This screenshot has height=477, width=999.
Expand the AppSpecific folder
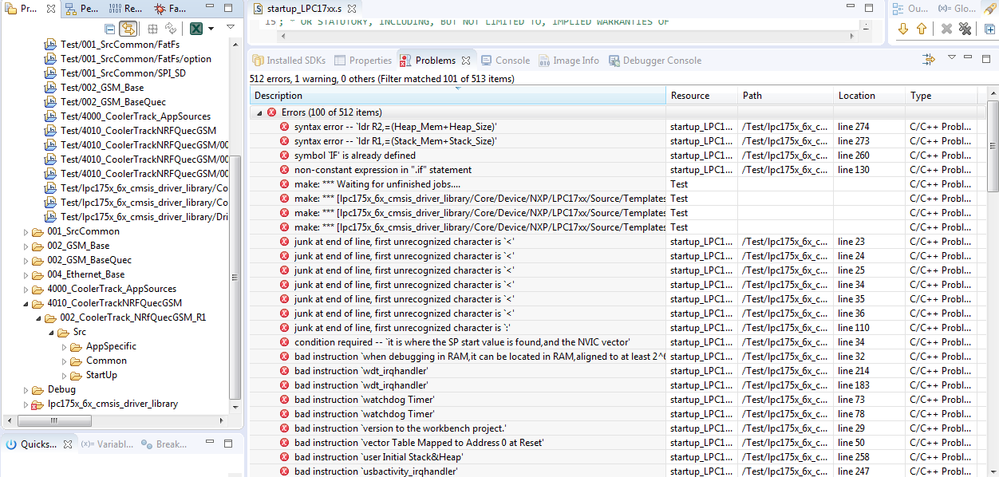pos(64,346)
